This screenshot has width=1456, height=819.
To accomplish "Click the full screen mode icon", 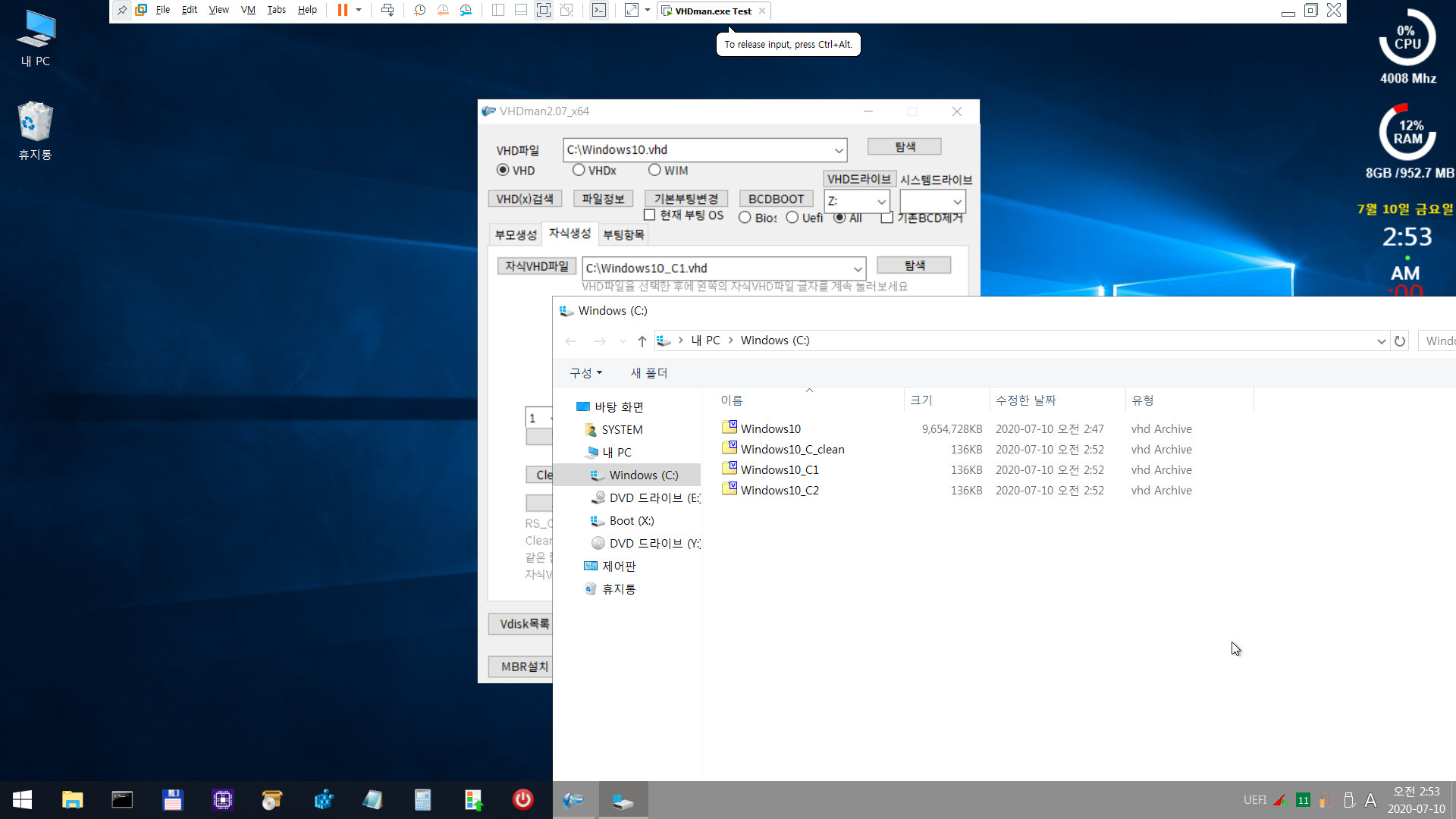I will point(544,11).
